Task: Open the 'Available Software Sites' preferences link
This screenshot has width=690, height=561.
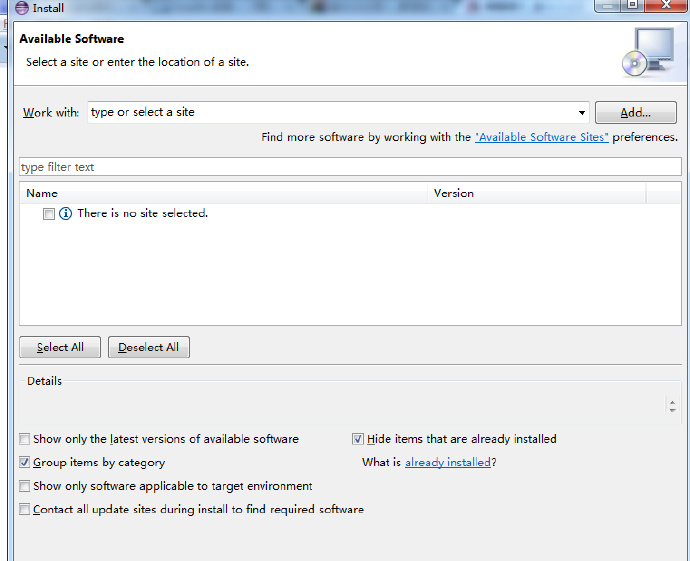Action: (x=542, y=137)
